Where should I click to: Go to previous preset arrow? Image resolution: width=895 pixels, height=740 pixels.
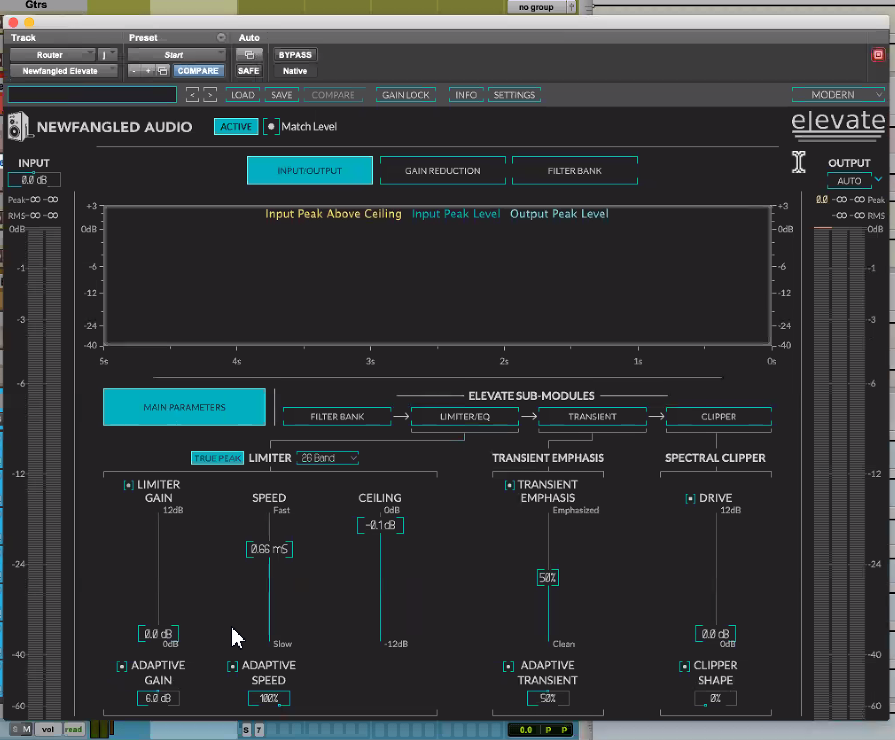pos(192,95)
